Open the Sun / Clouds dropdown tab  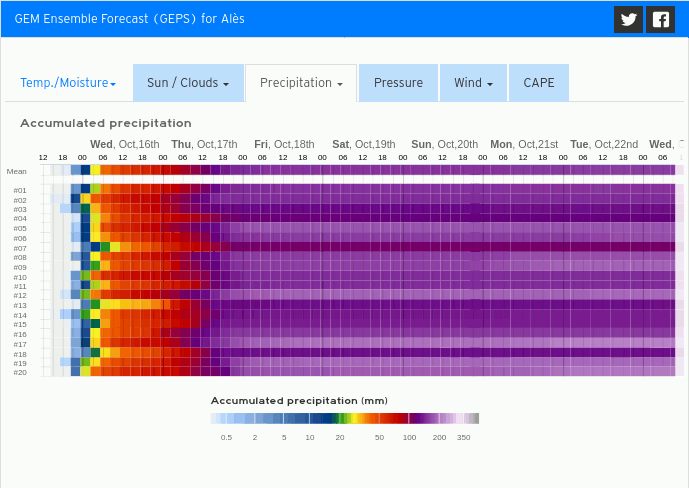pos(188,83)
